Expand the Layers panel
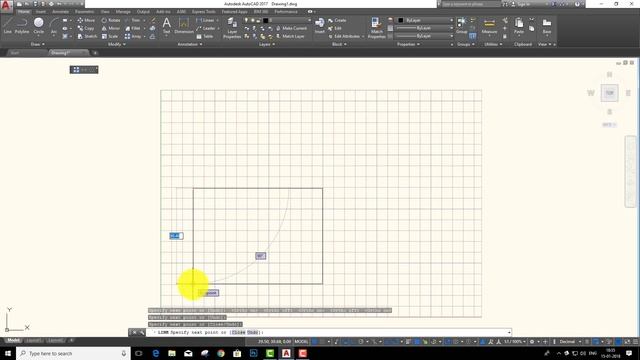 tap(267, 44)
